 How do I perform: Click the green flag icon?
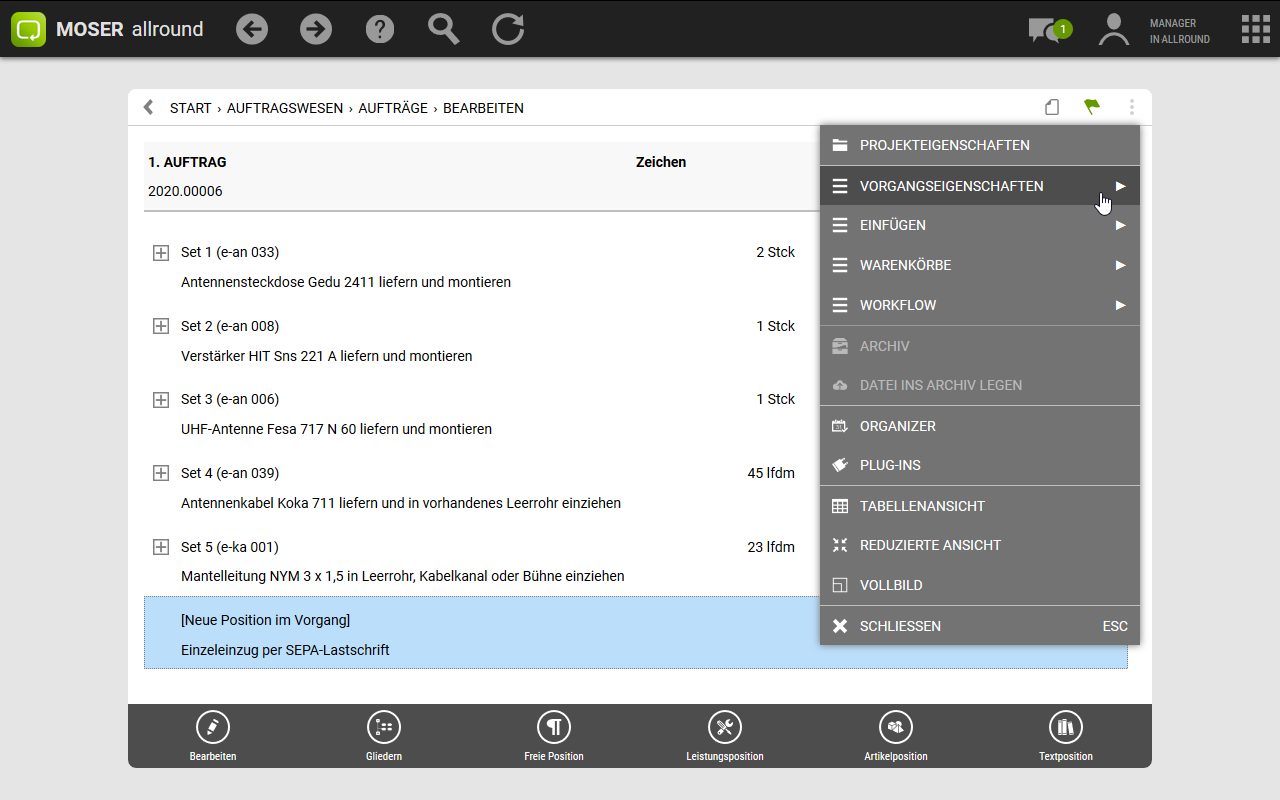pos(1092,107)
